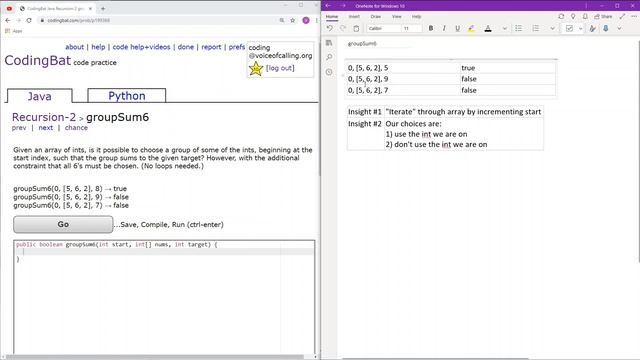
Task: Switch to the CodingBat browser tab
Action: [56, 8]
